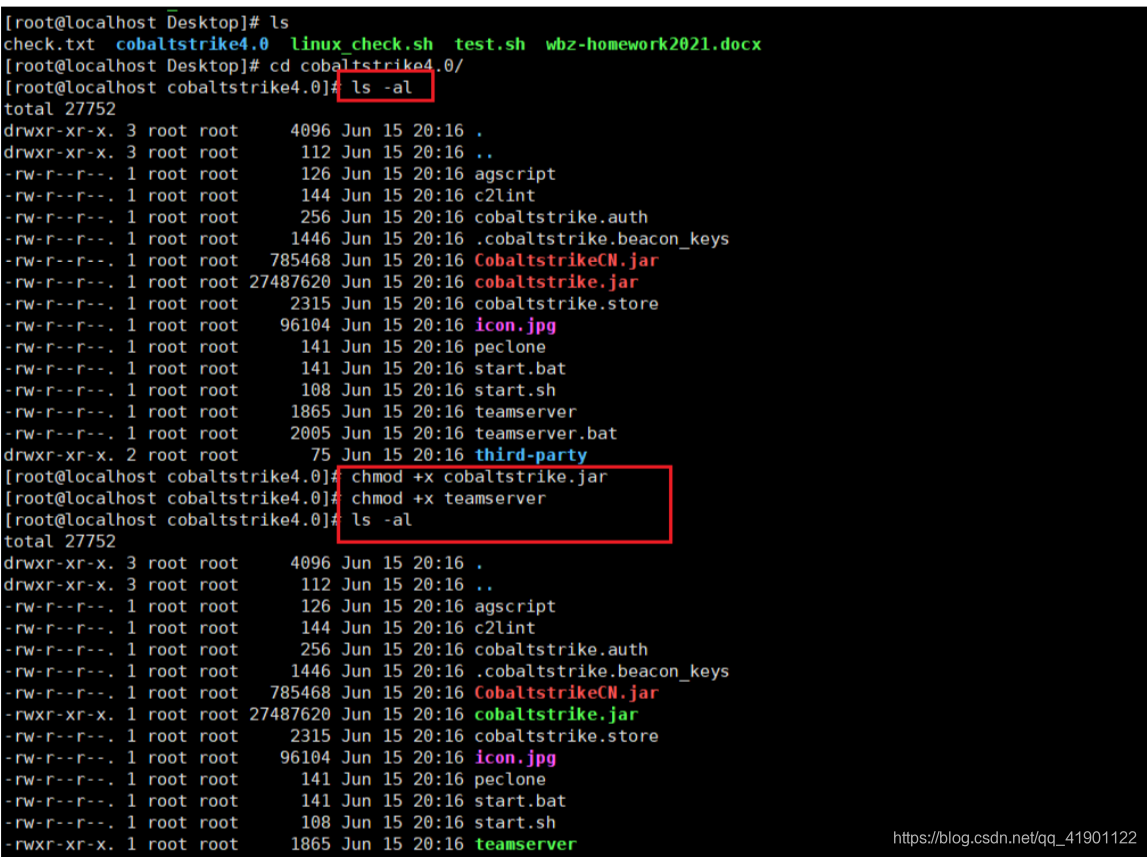
Task: Click teamserver.bat file name
Action: pyautogui.click(x=546, y=434)
